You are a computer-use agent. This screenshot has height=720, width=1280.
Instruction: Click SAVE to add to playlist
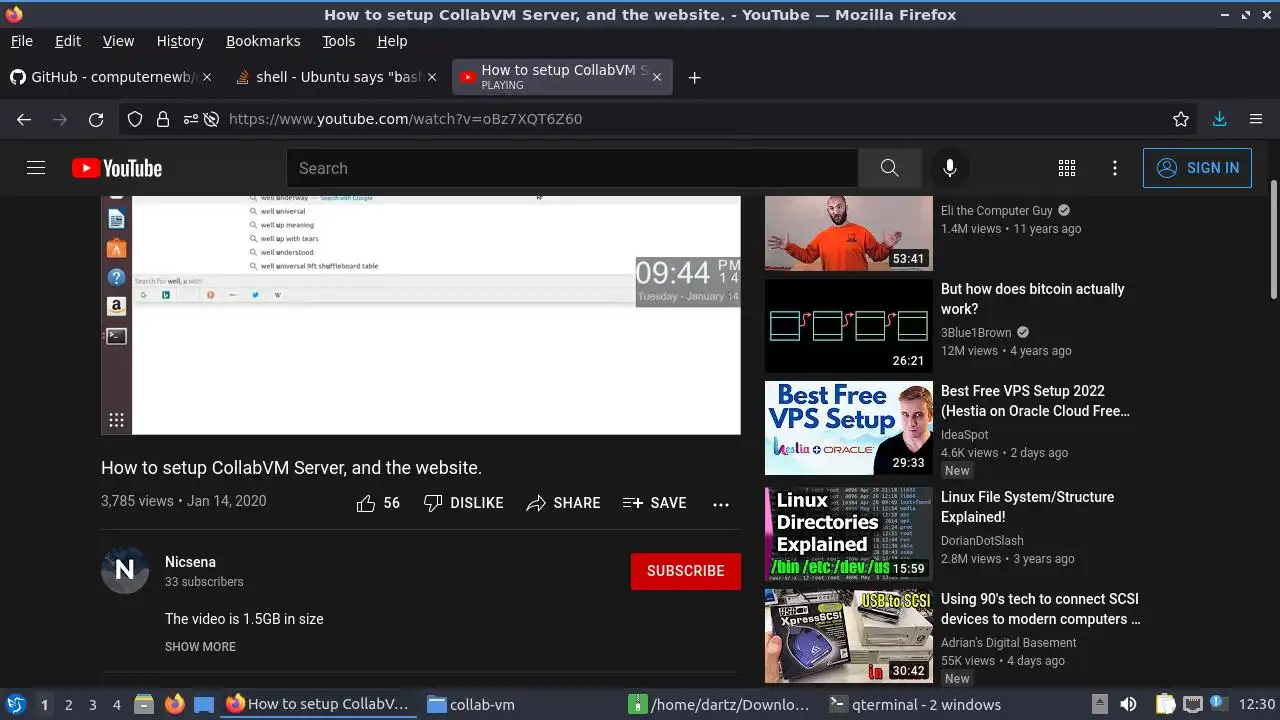654,503
